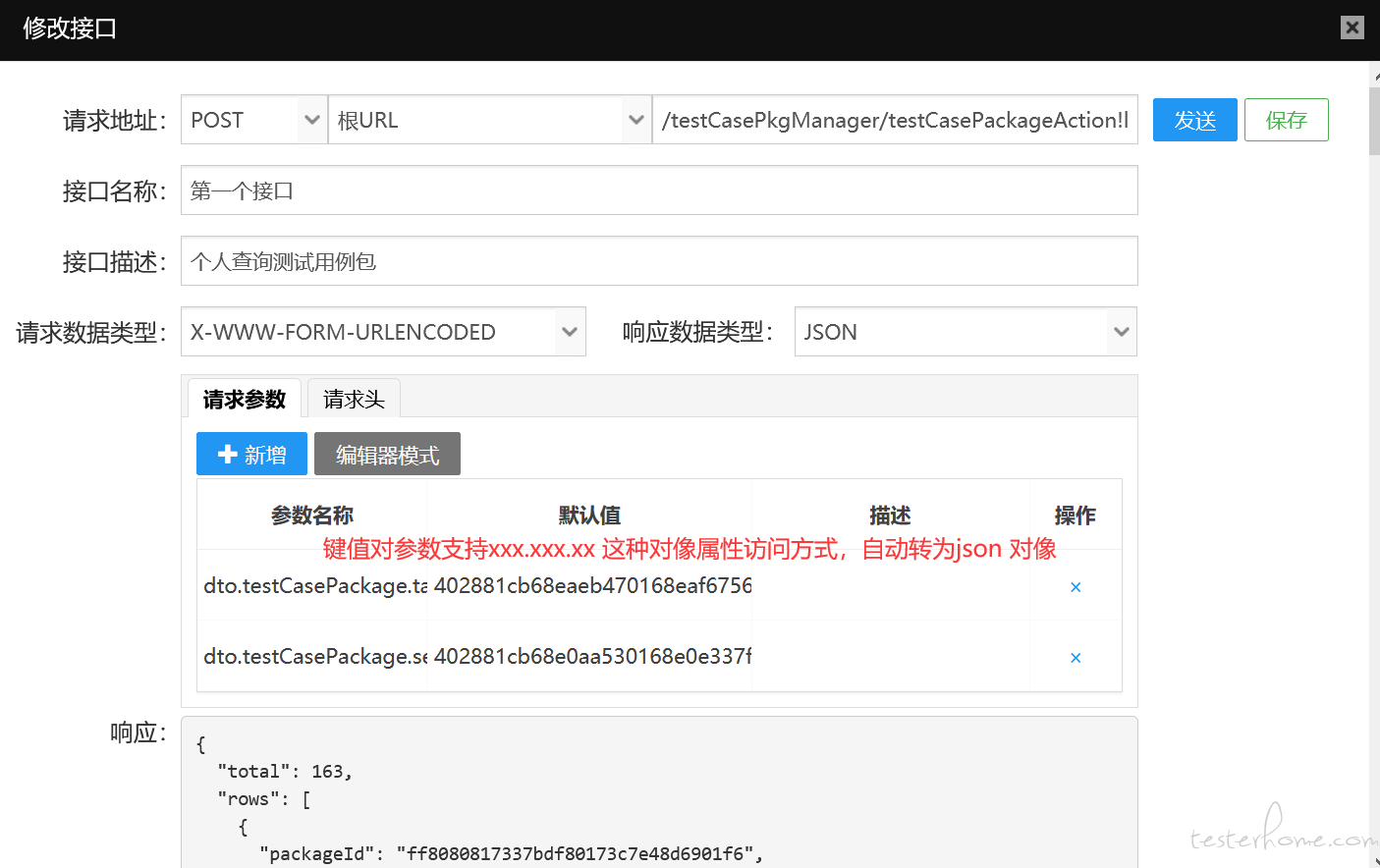Close the 修改接口 dialog
Image resolution: width=1380 pixels, height=868 pixels.
click(x=1352, y=27)
